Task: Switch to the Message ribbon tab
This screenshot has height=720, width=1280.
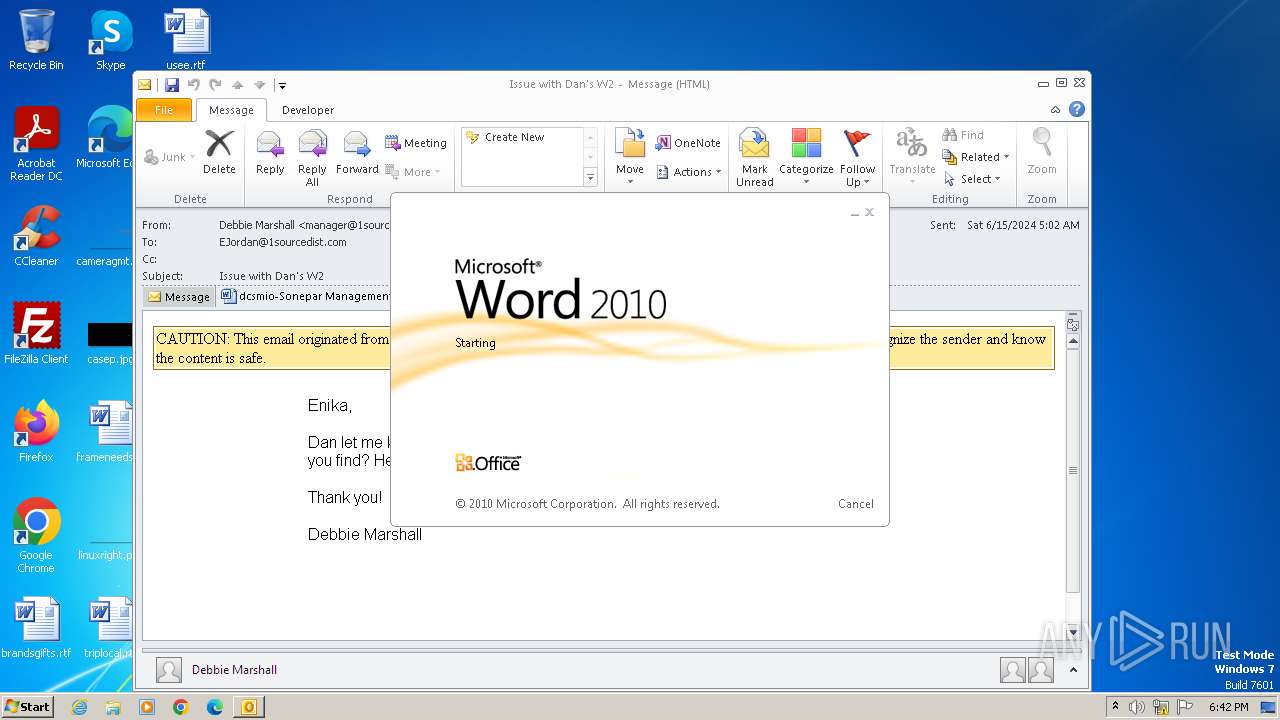Action: [231, 110]
